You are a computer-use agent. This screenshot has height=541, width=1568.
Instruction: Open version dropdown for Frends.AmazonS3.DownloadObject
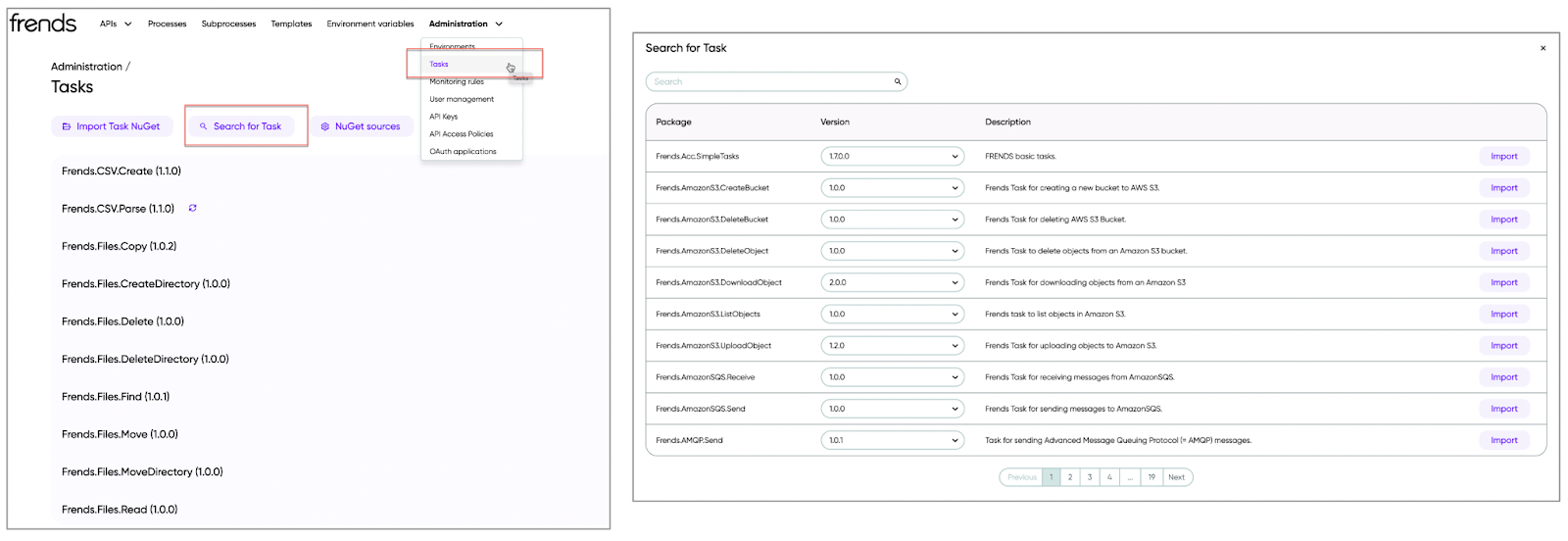coord(892,282)
